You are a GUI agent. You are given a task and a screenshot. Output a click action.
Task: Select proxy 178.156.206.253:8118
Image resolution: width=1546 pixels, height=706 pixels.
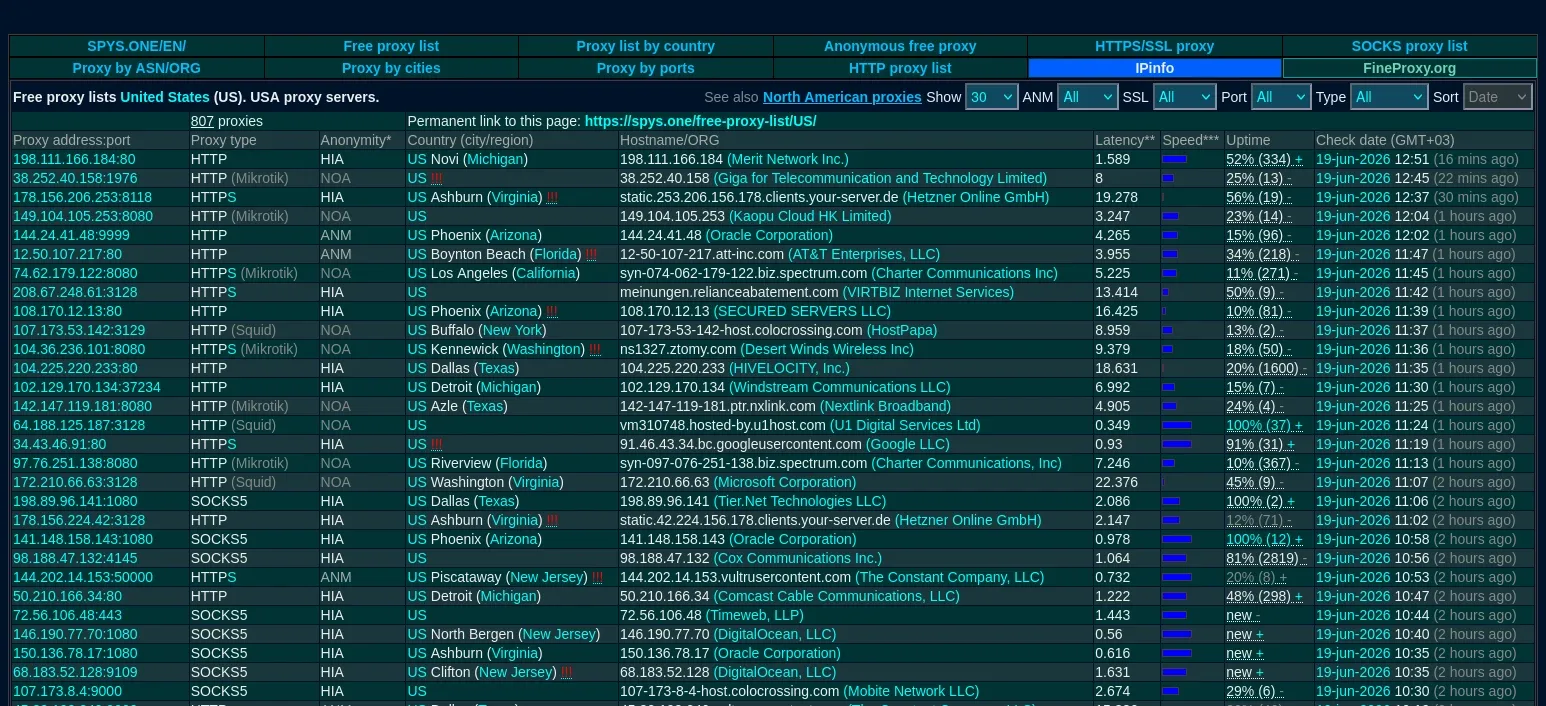[83, 197]
